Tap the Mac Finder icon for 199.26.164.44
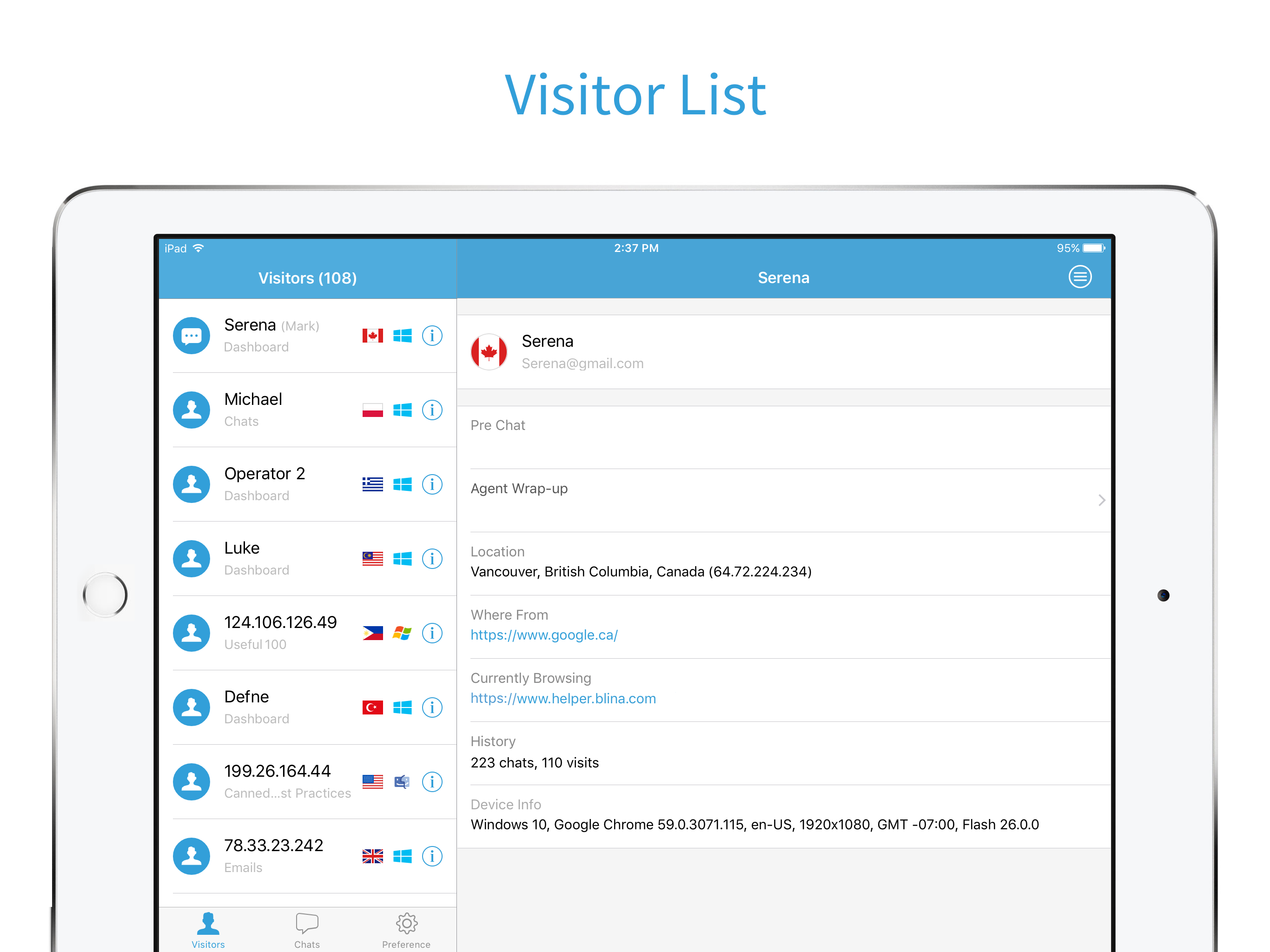The width and height of the screenshot is (1270, 952). 403,781
